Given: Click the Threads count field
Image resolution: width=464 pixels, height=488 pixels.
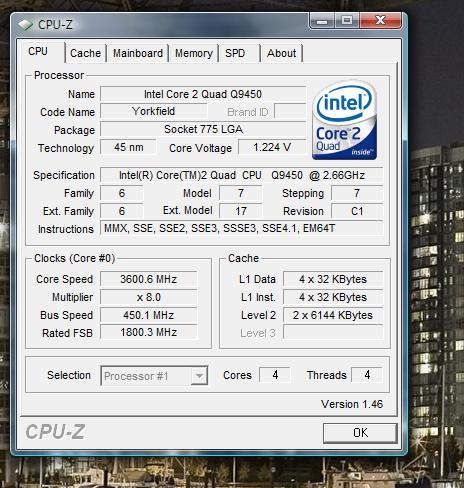Looking at the screenshot, I should pyautogui.click(x=367, y=375).
